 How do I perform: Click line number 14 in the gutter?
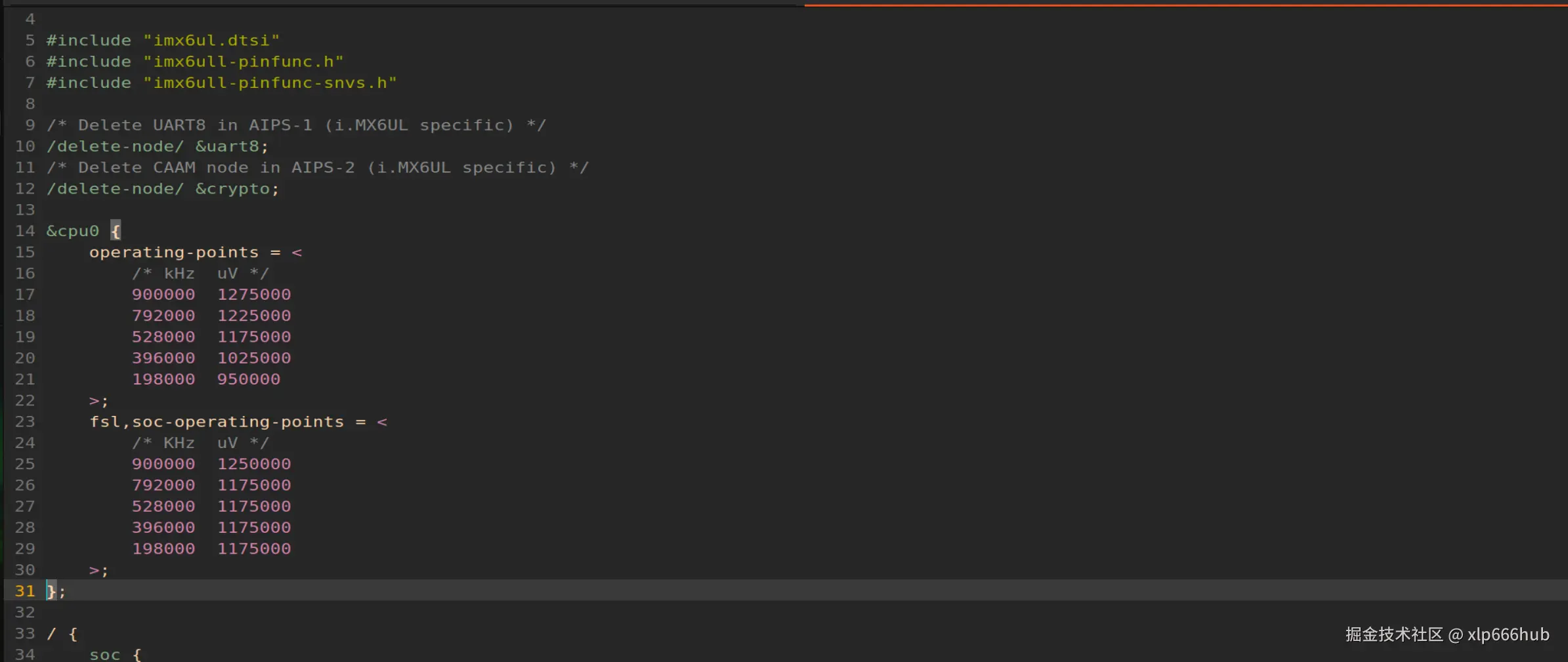[x=25, y=231]
